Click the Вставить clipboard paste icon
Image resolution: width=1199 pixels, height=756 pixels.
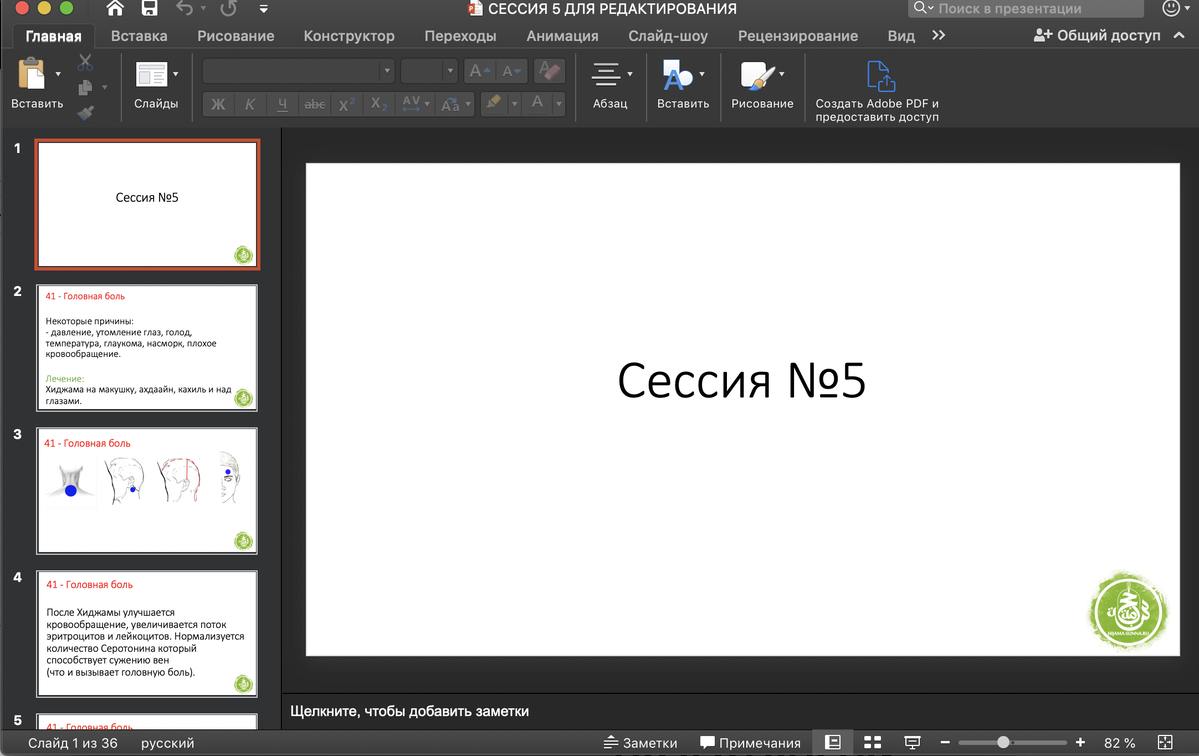coord(31,74)
